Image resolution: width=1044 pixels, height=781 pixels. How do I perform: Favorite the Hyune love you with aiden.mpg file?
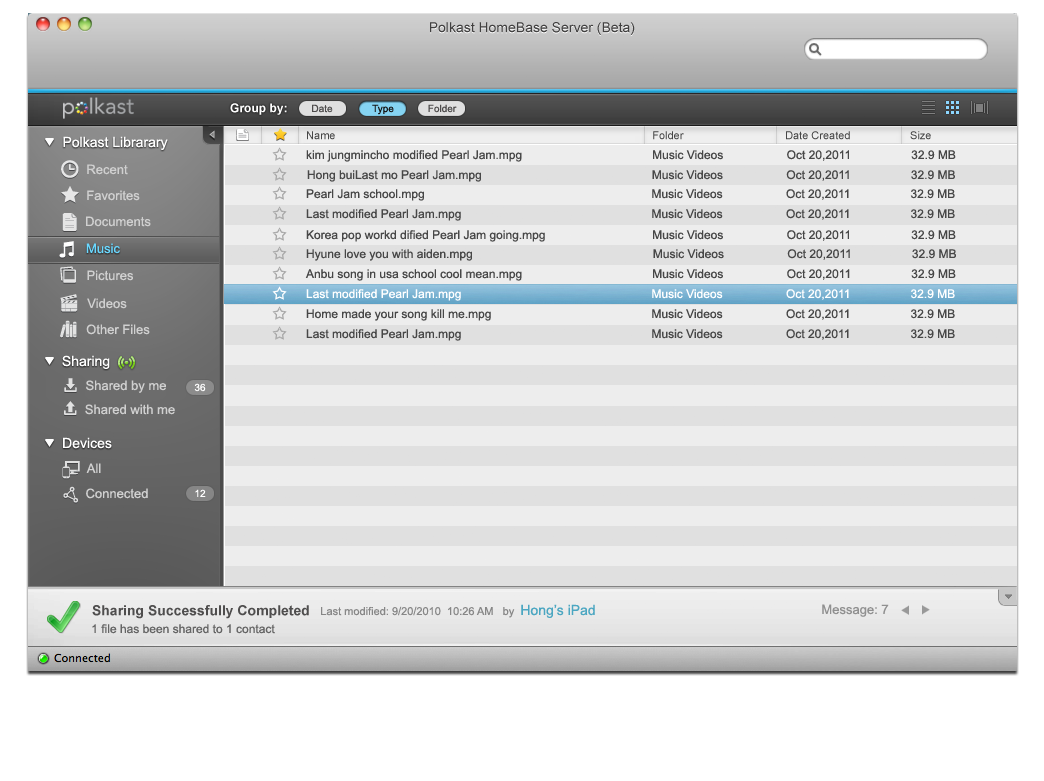pos(280,254)
